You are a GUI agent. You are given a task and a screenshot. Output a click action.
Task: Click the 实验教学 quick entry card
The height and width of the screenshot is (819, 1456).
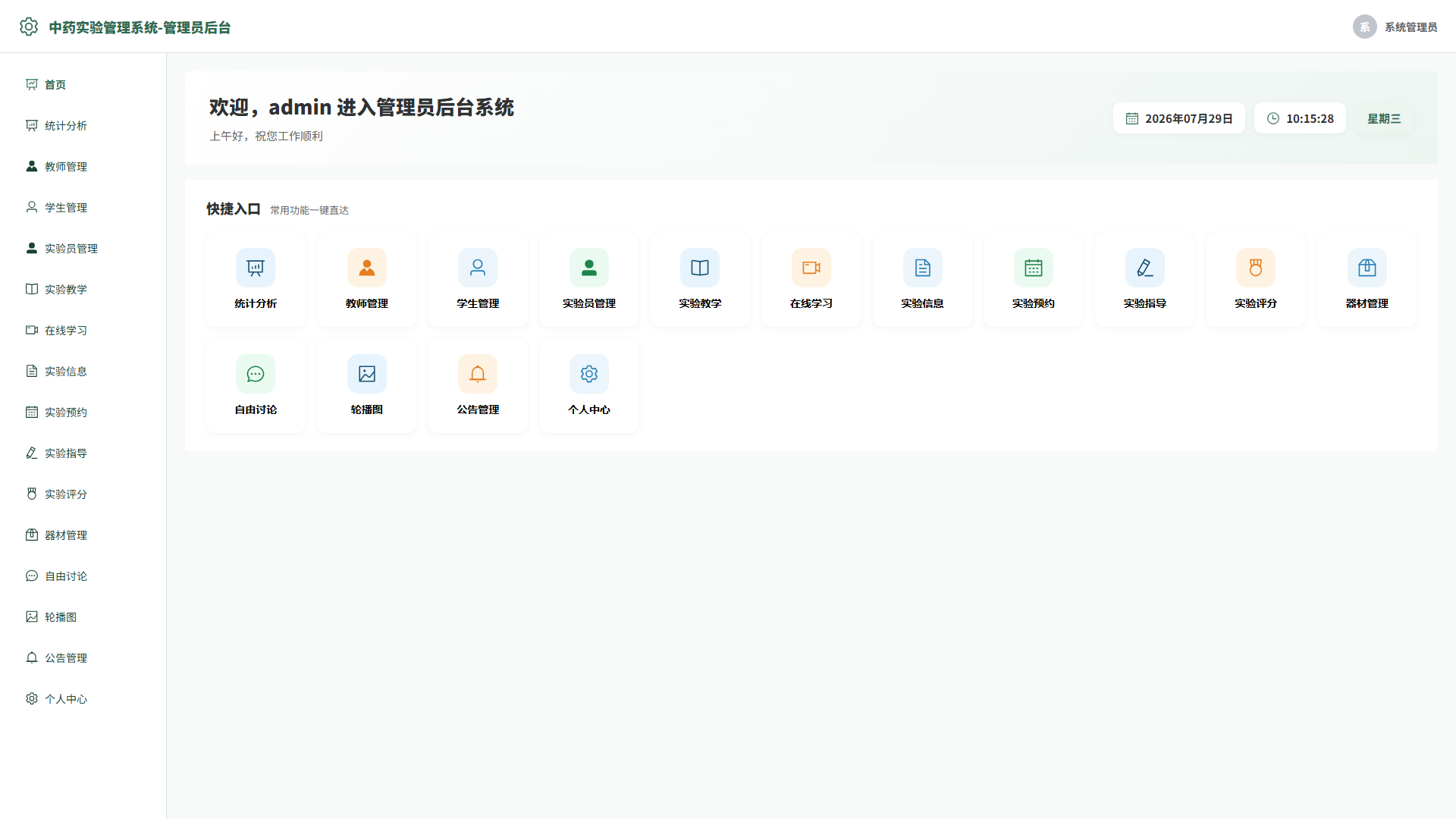pyautogui.click(x=700, y=280)
